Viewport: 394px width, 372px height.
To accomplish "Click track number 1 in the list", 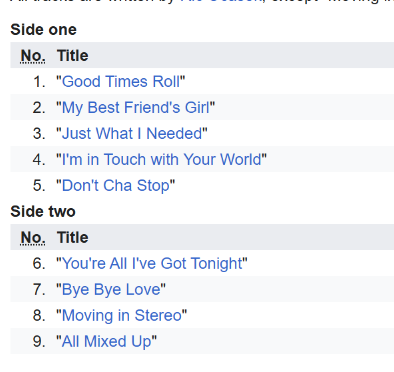I will (x=39, y=82).
